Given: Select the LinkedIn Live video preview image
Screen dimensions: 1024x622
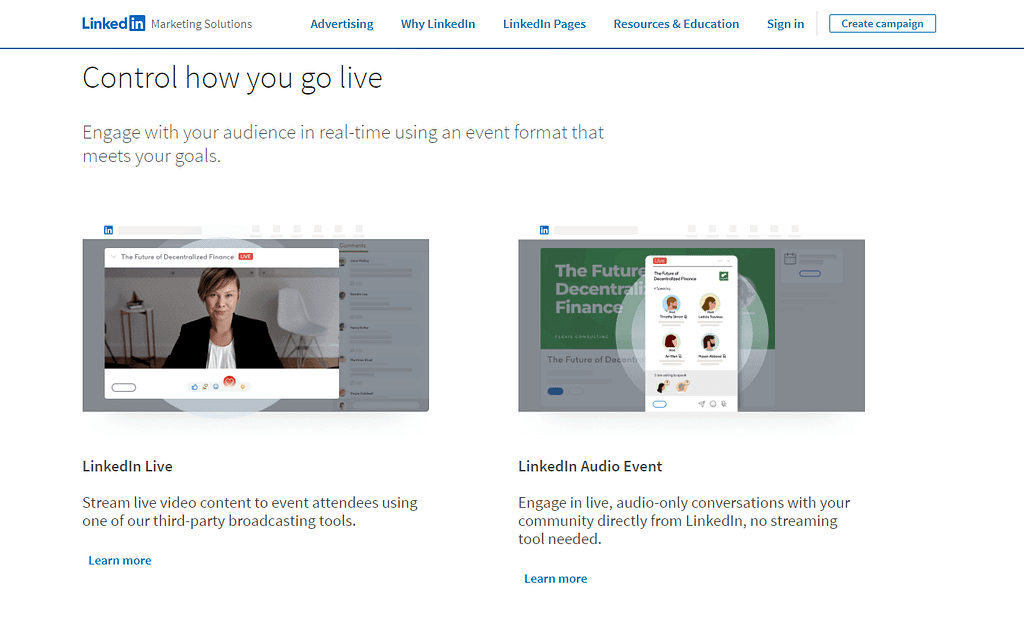Looking at the screenshot, I should click(221, 318).
